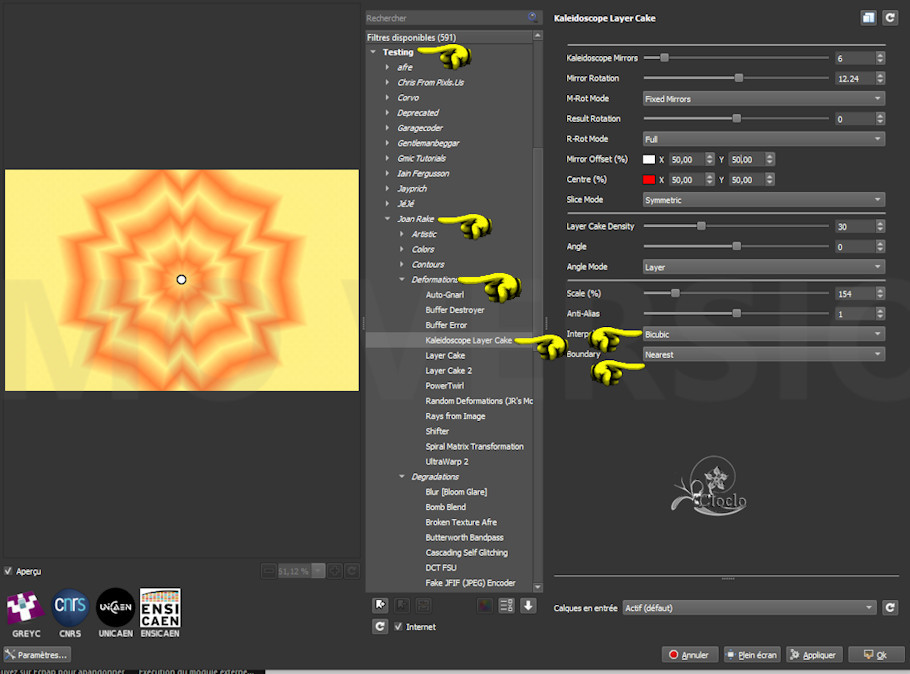Open the M-Rot Mode dropdown showing Fixed Mirrors
The image size is (910, 674).
tap(763, 99)
